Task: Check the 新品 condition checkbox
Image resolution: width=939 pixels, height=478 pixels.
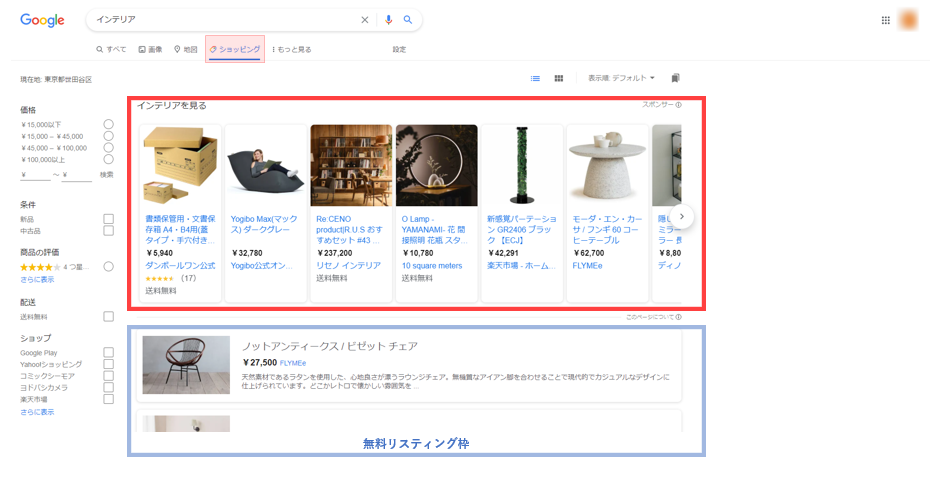Action: pos(108,219)
